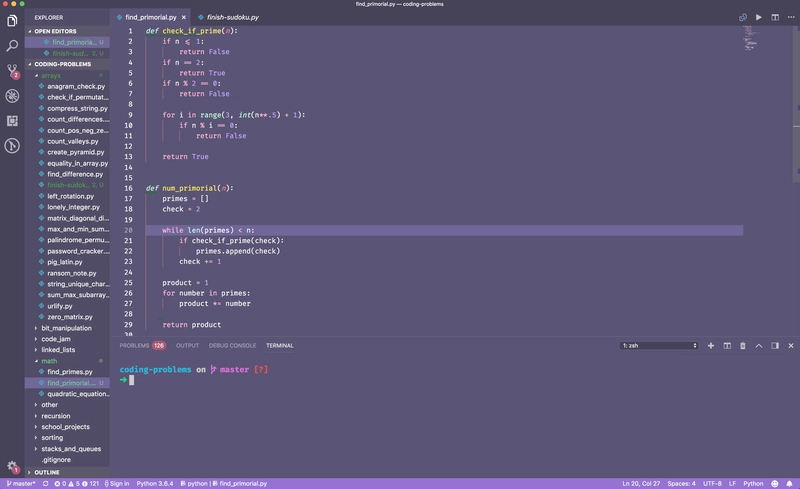Open the Debug Console panel tab
Viewport: 800px width, 489px height.
[232, 346]
